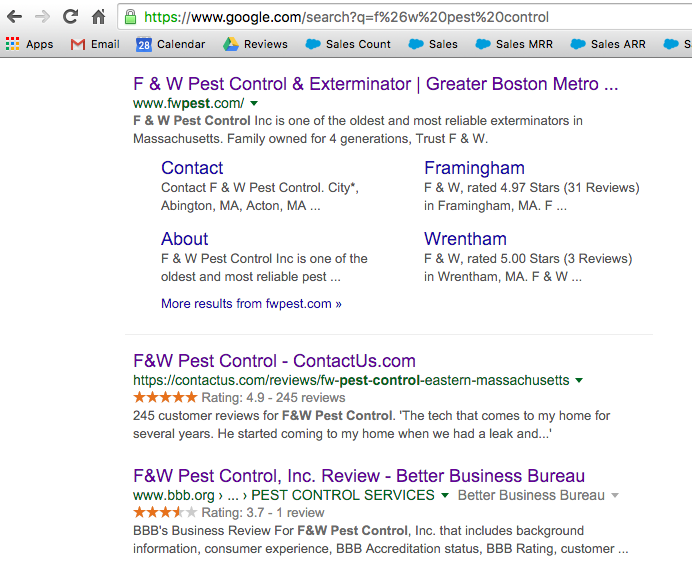
Task: Click 'rated 5.00 Stars (3 Reviews)' snippet
Action: click(x=549, y=259)
